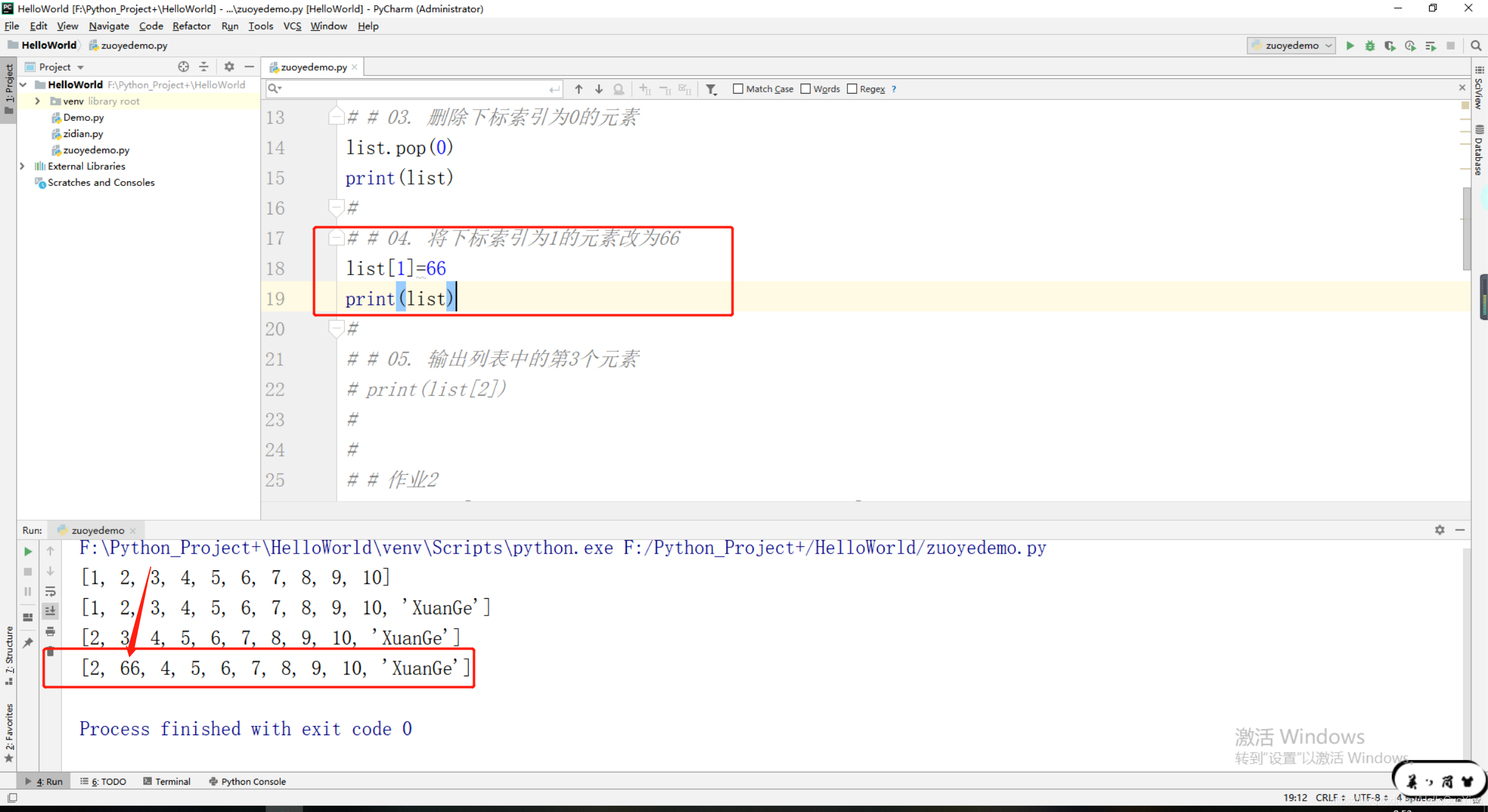
Task: Enable the Words checkbox
Action: (805, 89)
